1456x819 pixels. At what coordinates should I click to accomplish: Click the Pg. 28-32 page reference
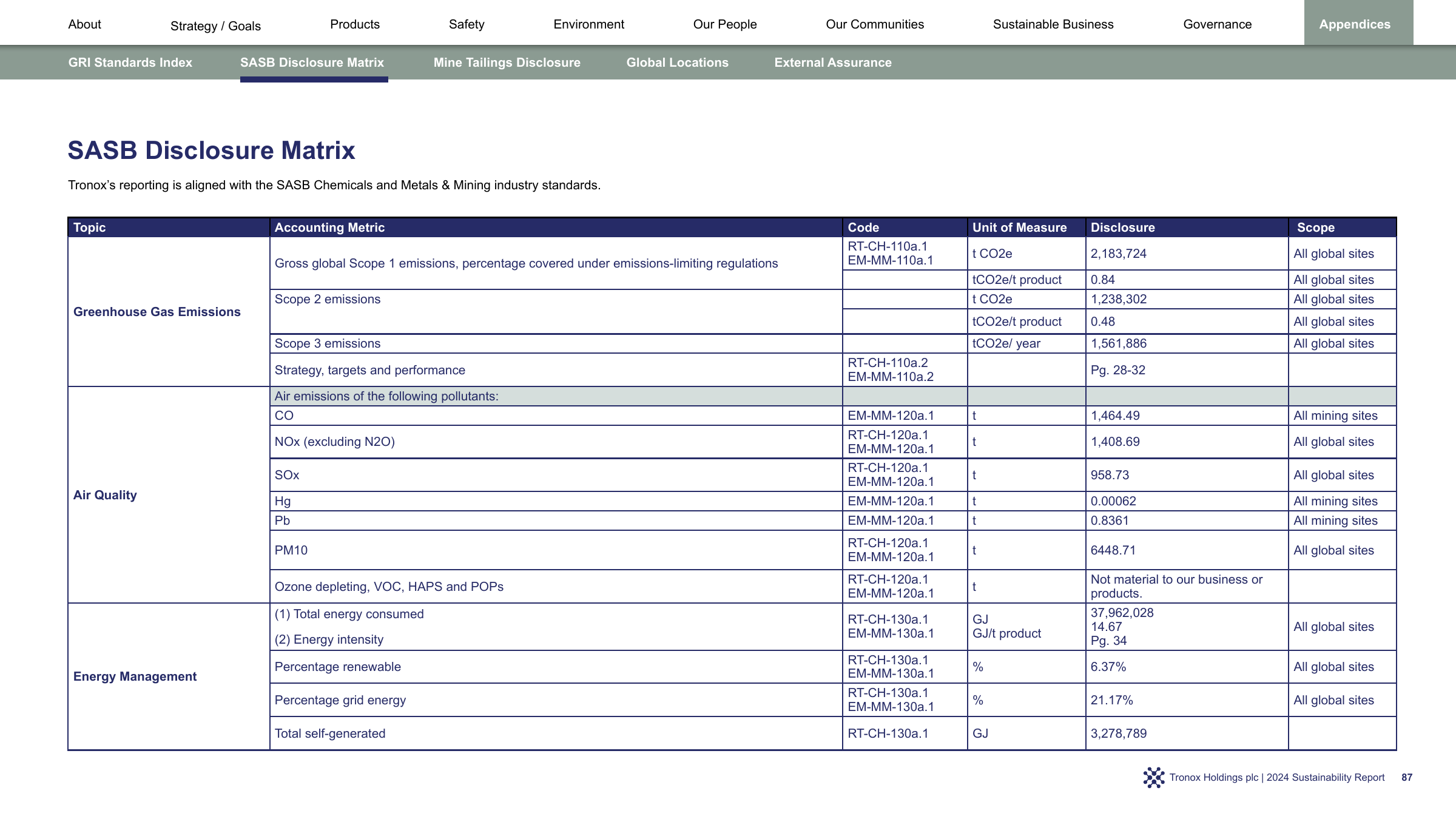[1117, 370]
